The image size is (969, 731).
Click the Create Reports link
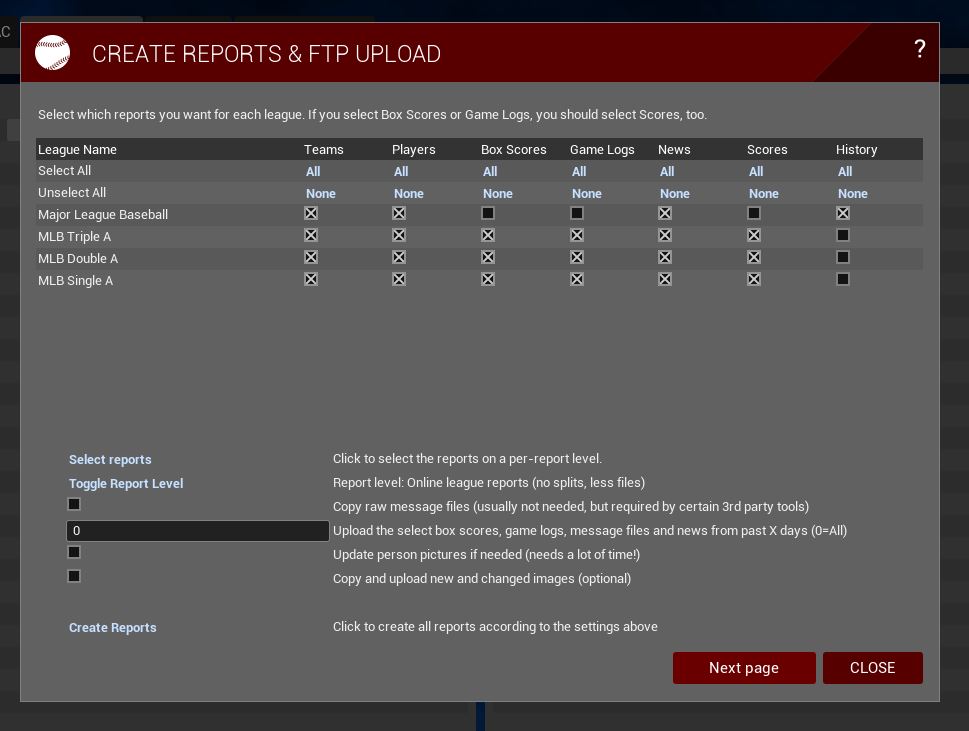tap(113, 628)
